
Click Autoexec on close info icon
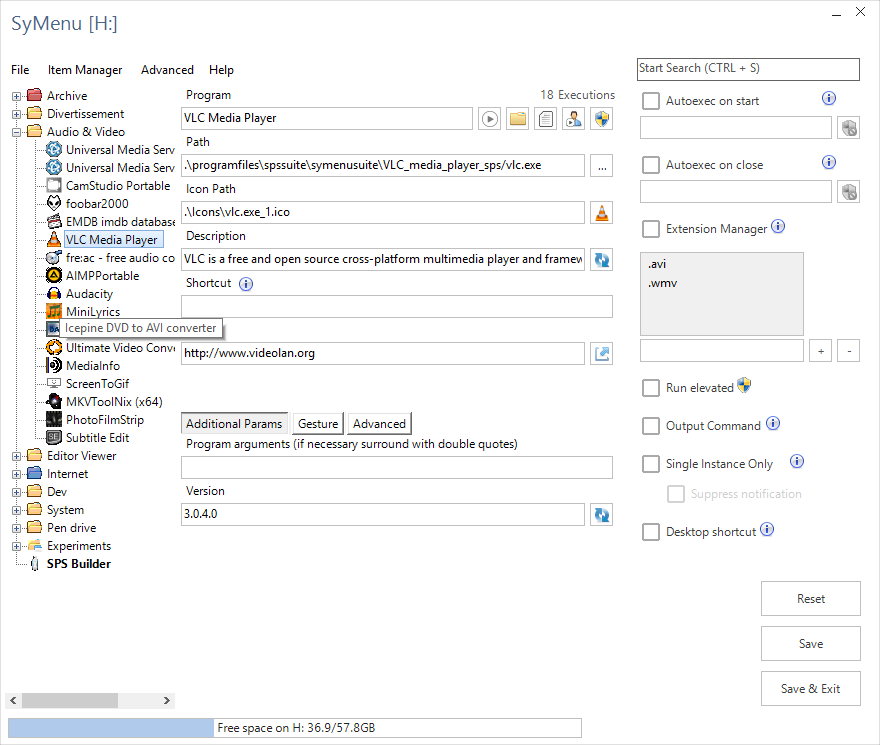pos(829,162)
